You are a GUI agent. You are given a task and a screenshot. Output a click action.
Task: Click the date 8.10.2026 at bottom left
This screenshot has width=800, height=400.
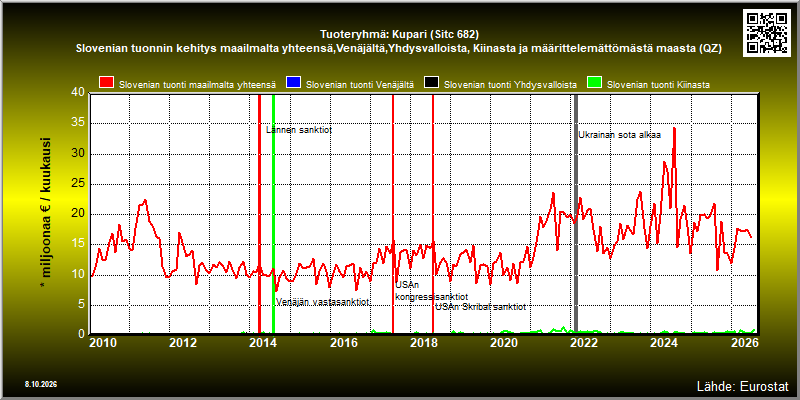point(40,384)
